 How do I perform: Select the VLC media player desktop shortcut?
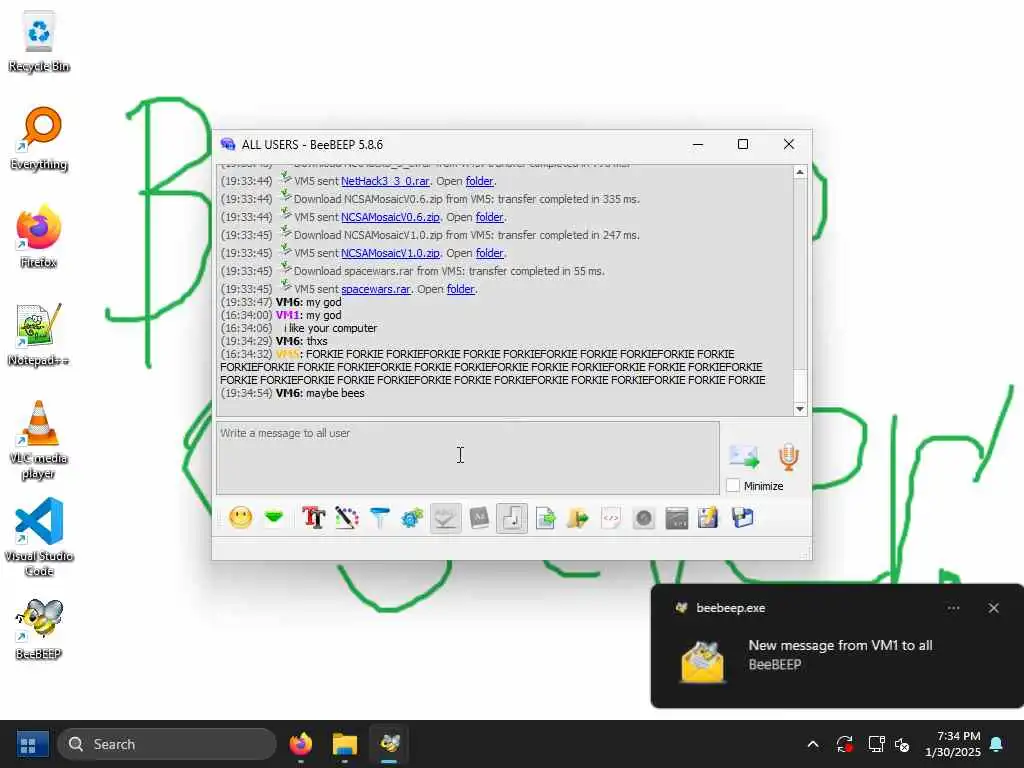pos(39,440)
